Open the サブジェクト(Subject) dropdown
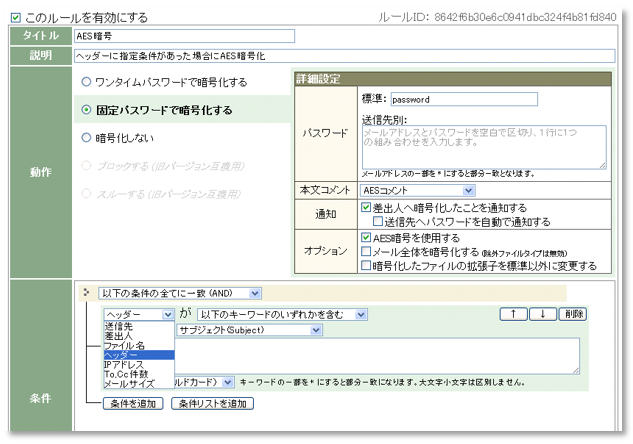The image size is (633, 444). pos(249,330)
